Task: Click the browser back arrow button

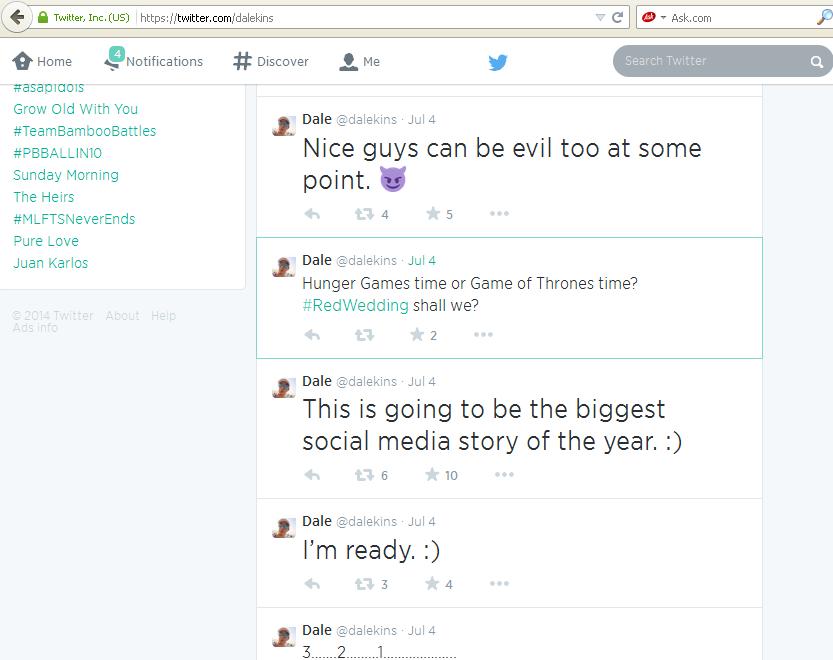Action: [x=17, y=18]
